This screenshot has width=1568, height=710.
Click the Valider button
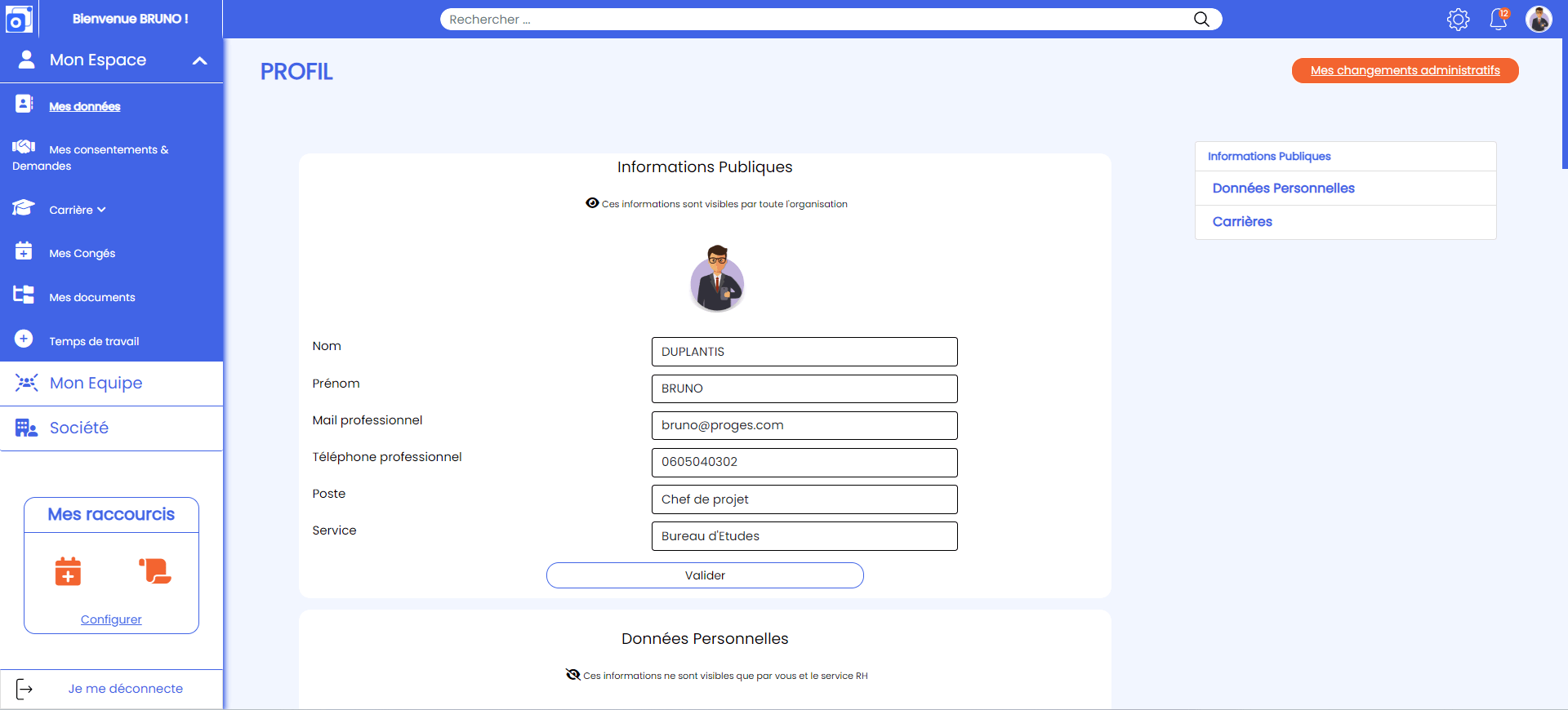pyautogui.click(x=705, y=575)
